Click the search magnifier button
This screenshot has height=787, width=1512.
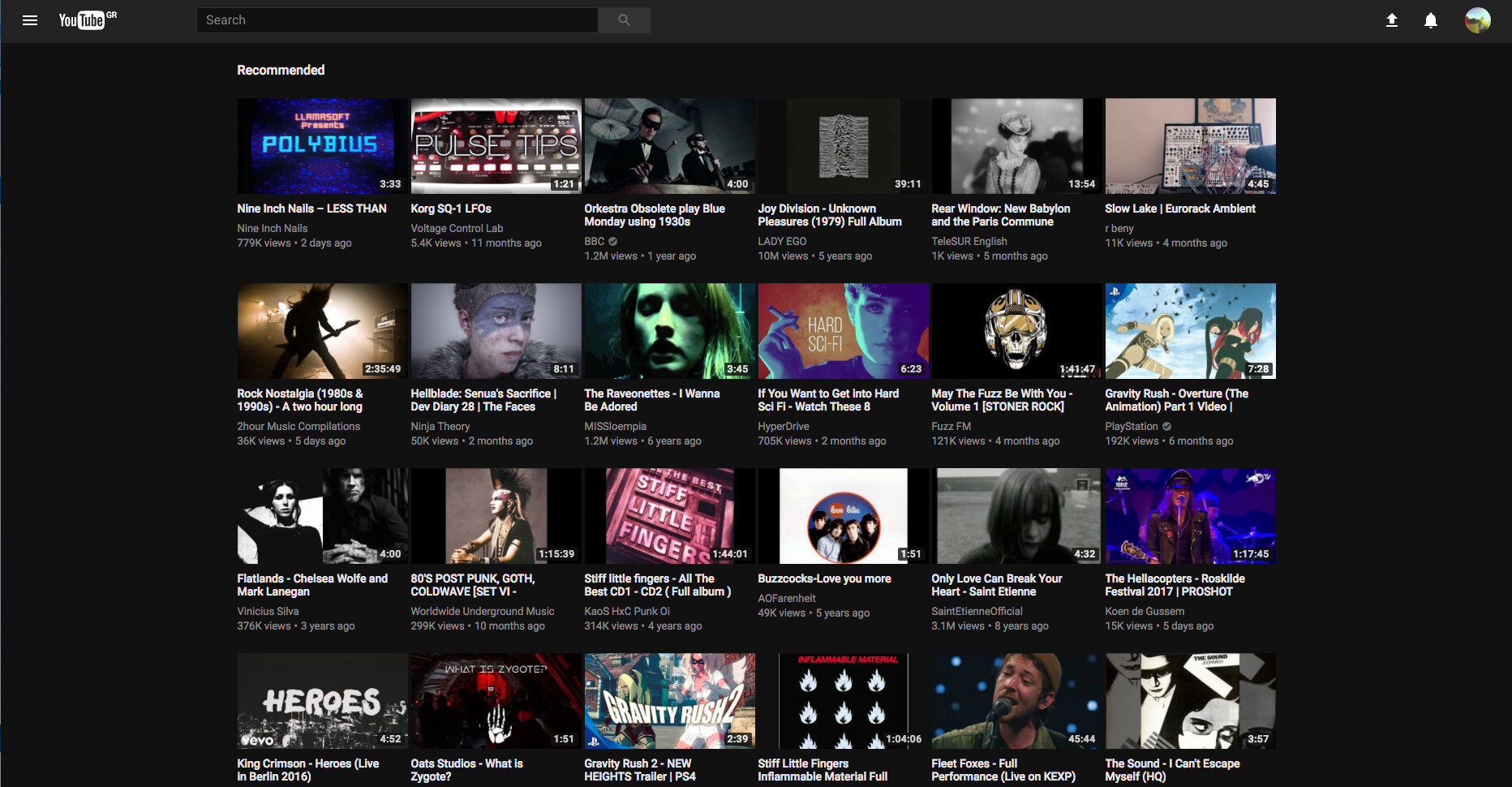click(x=624, y=20)
